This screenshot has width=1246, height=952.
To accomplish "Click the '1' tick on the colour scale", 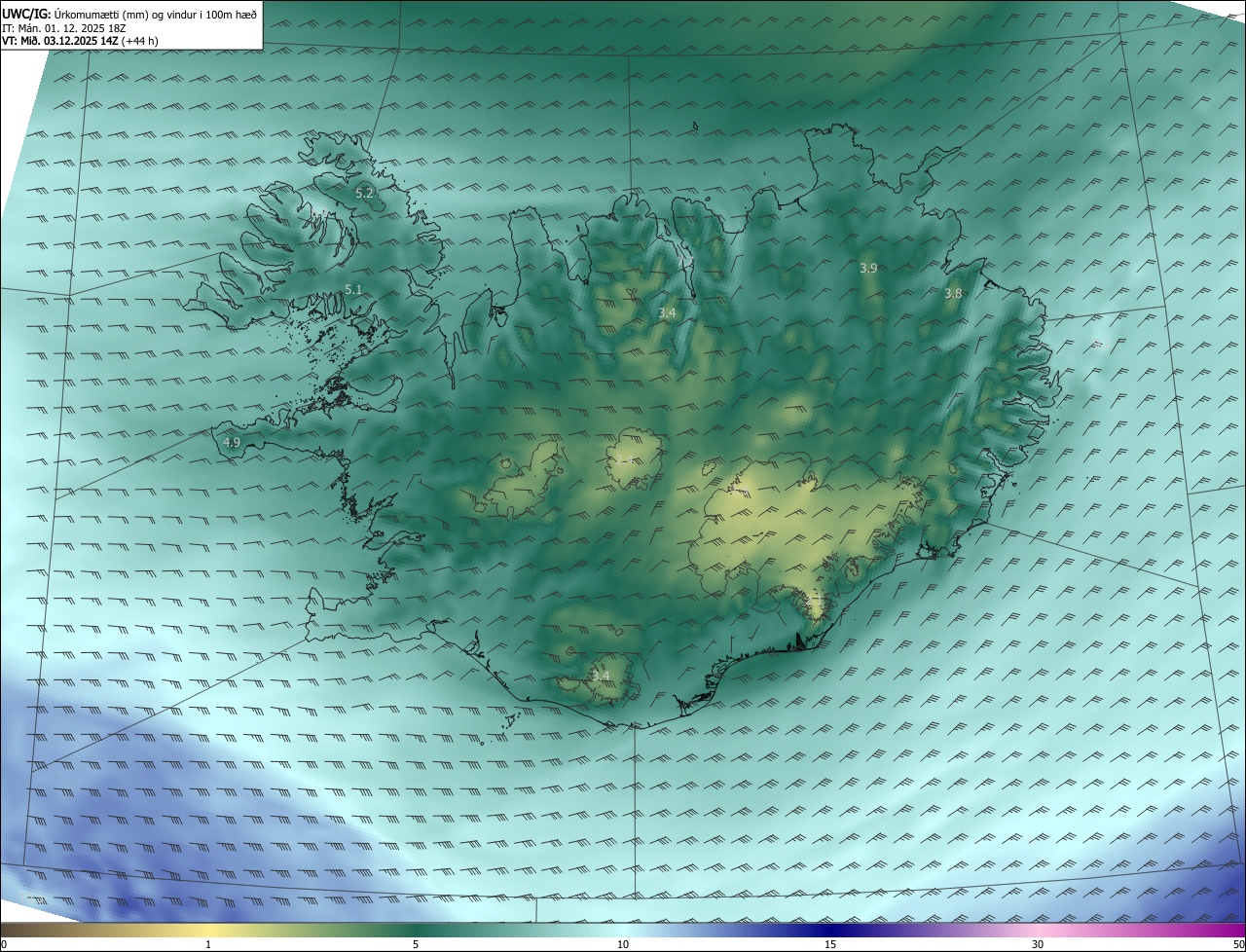I will pyautogui.click(x=208, y=944).
